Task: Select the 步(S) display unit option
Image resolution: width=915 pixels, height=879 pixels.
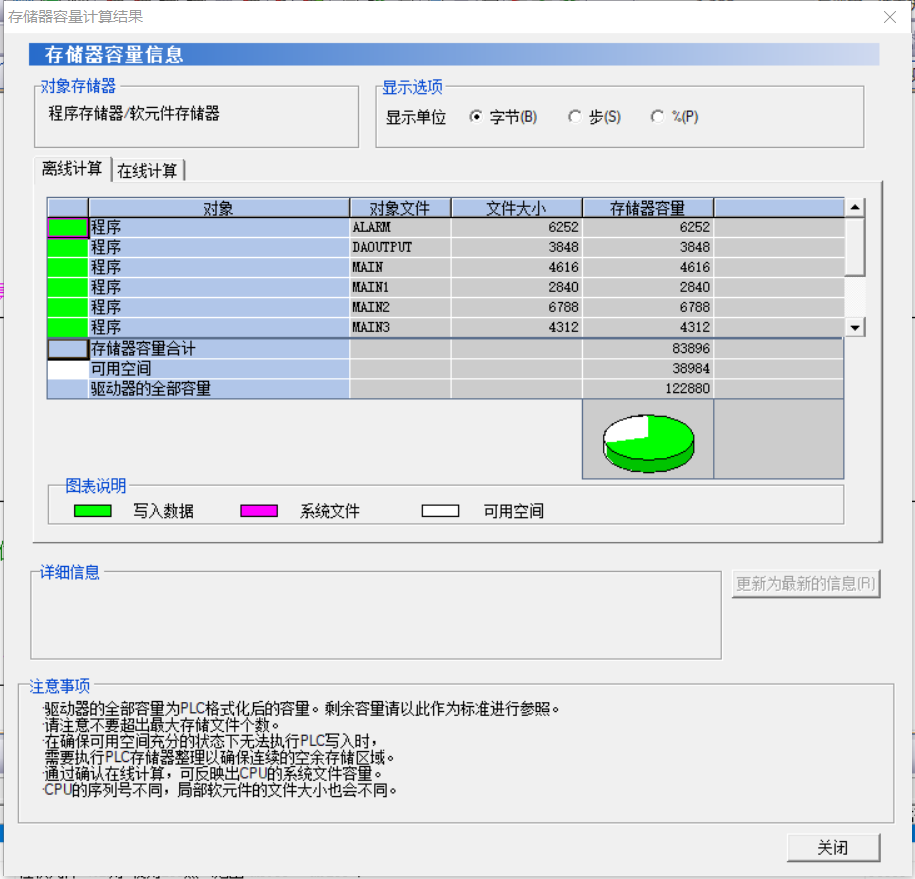Action: [574, 117]
